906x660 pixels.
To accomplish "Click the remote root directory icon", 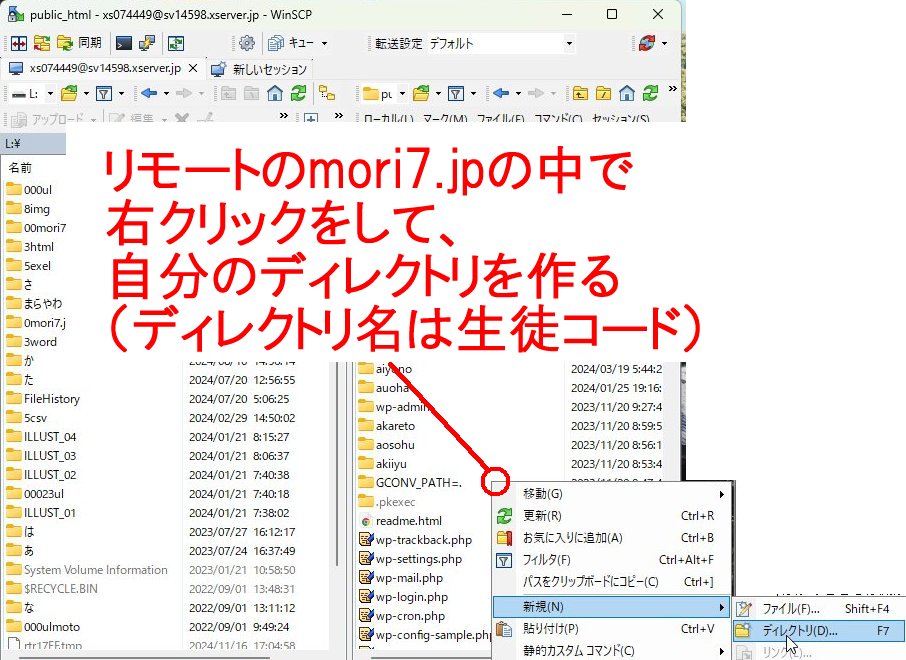I will tap(603, 93).
